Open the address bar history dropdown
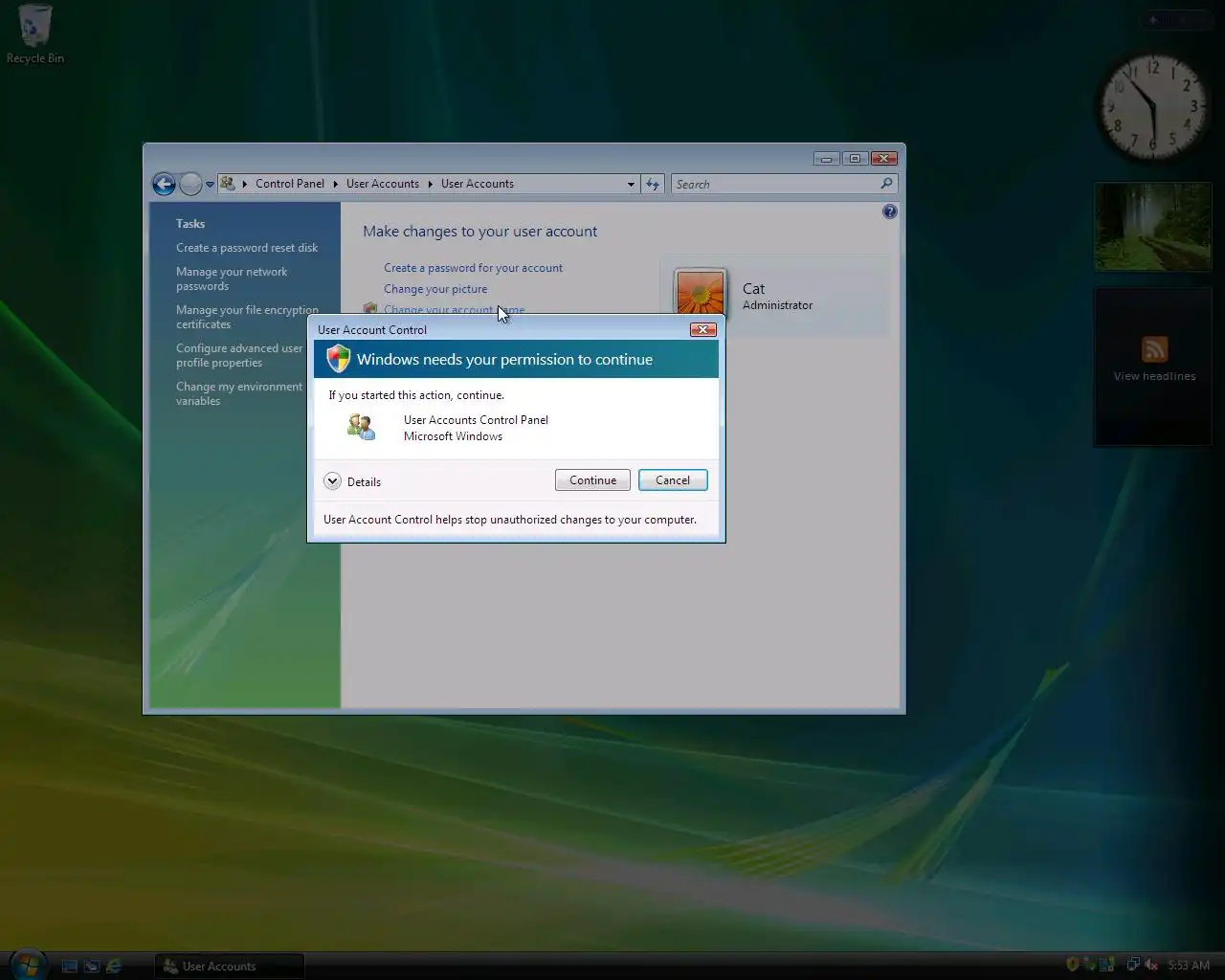 tap(631, 184)
